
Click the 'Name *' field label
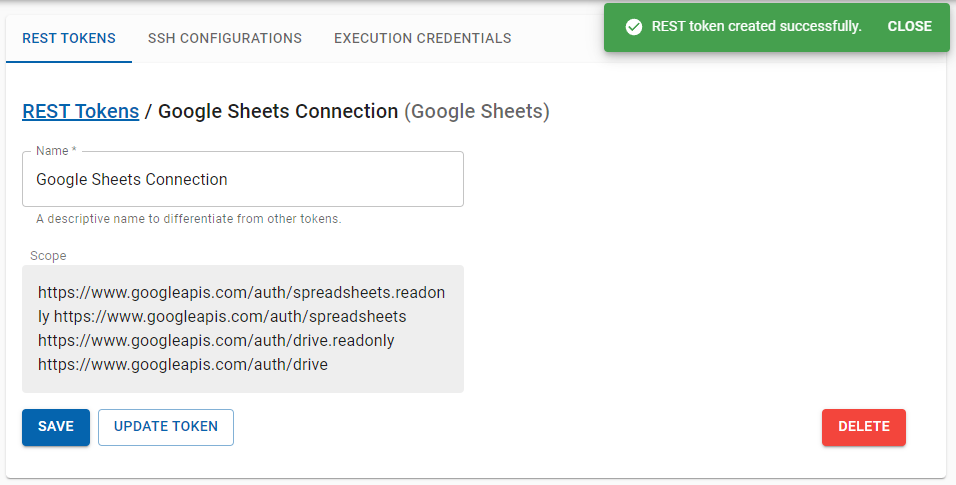(54, 151)
